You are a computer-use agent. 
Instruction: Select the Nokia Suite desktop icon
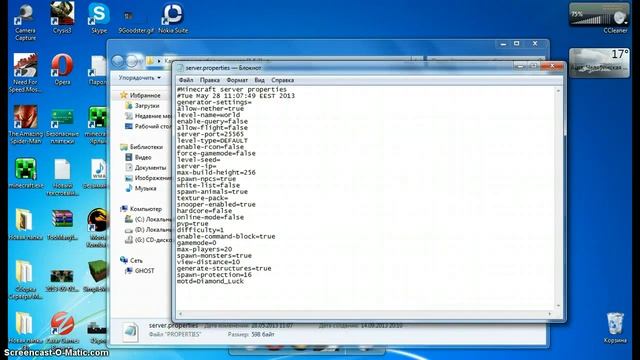(x=173, y=18)
